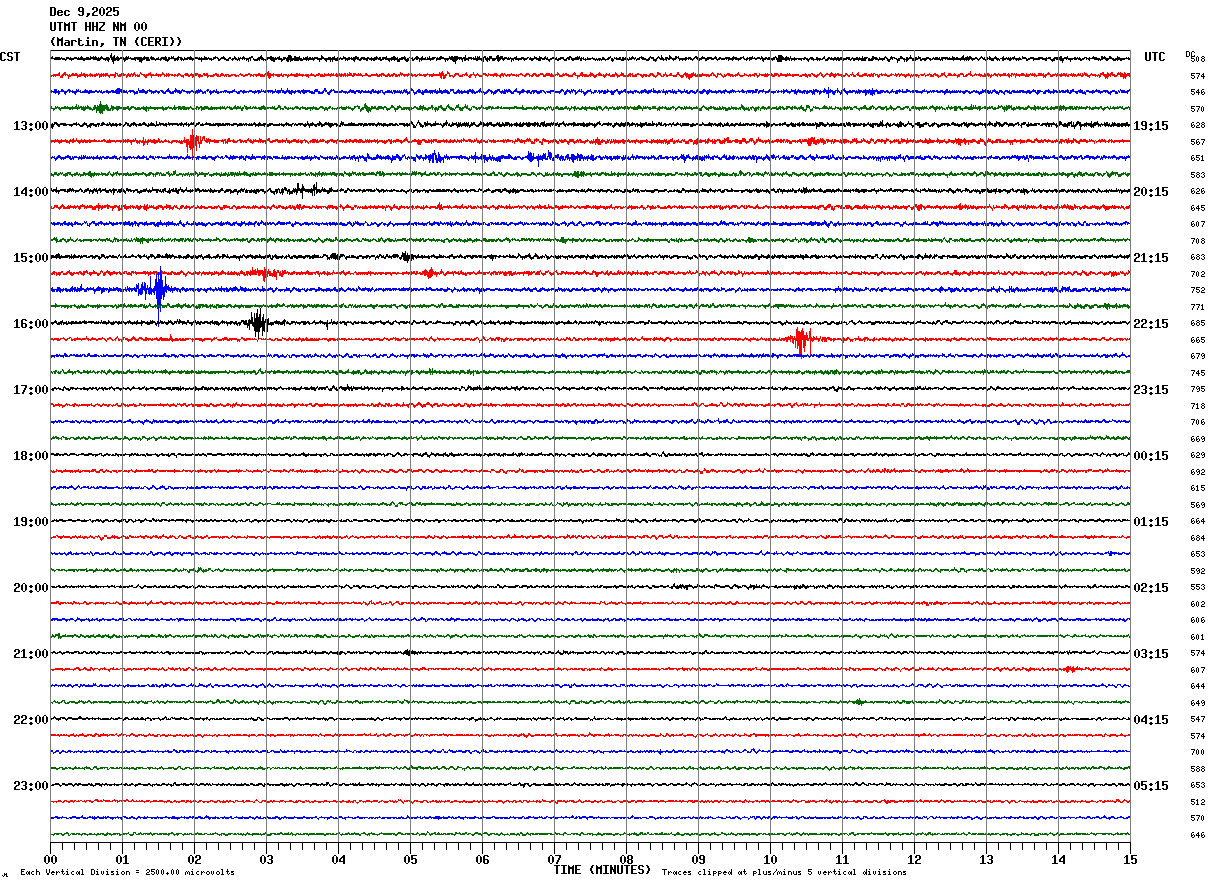Select the 18:00 CST time label
This screenshot has width=1210, height=886.
pos(30,456)
